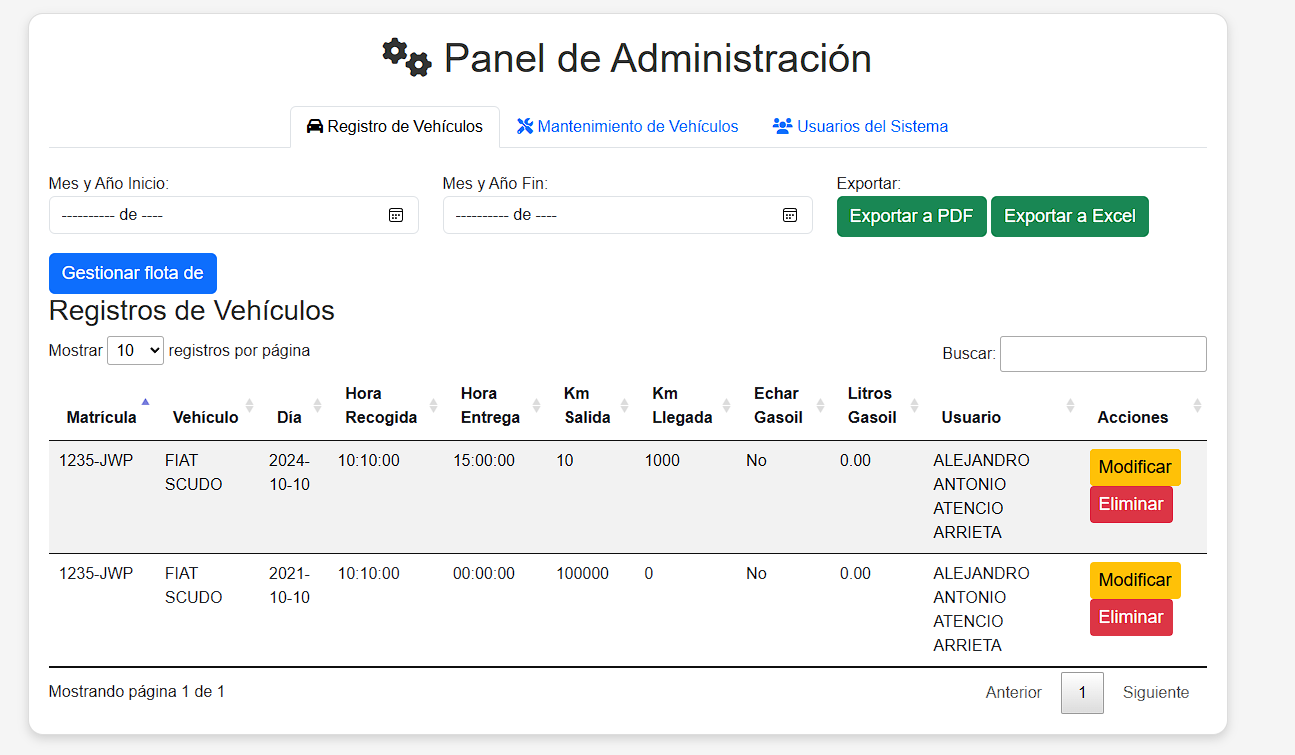This screenshot has width=1295, height=755.
Task: Delete the 2021-10-10 vehicle record
Action: [x=1130, y=617]
